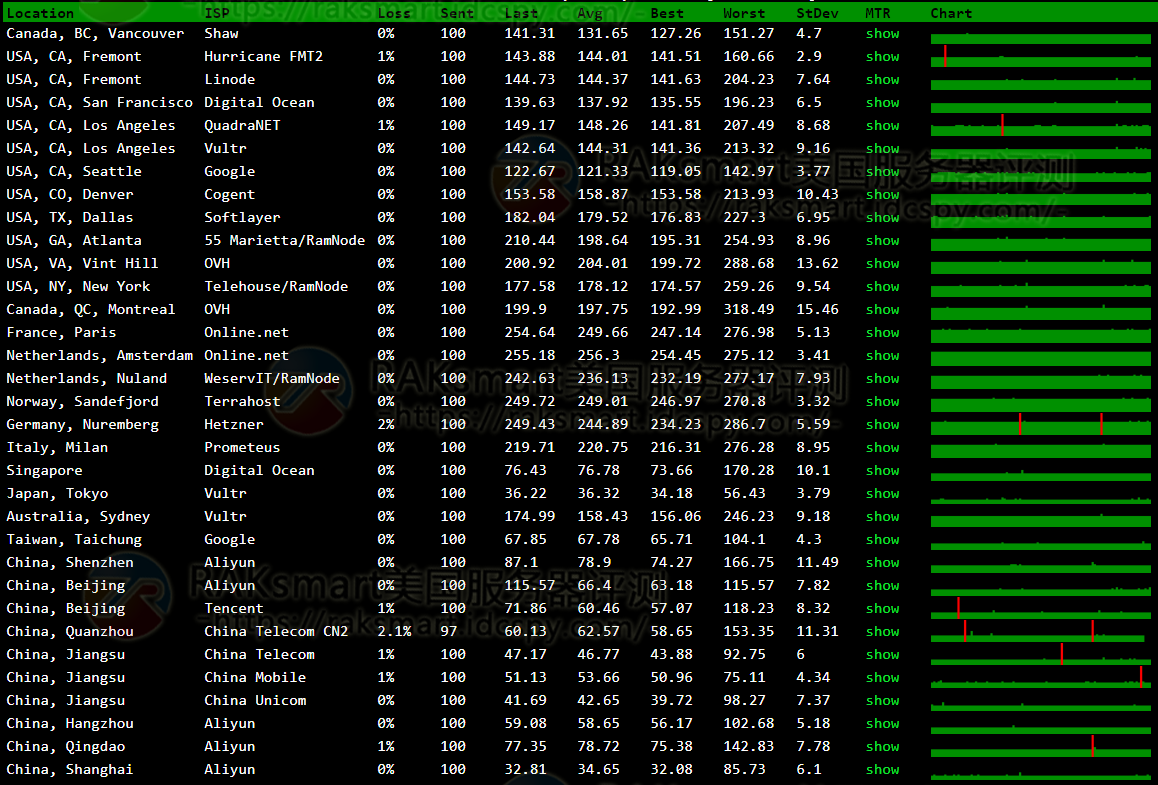Select the 'Canada, BC, Vancouver' location cell
This screenshot has height=785, width=1158.
(x=95, y=34)
